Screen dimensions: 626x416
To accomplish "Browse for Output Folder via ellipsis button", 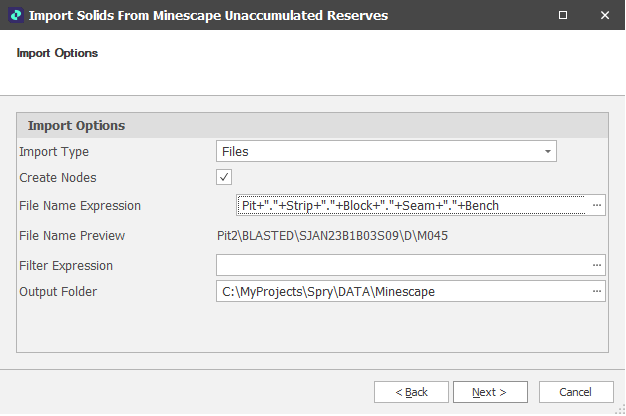I will click(x=597, y=291).
